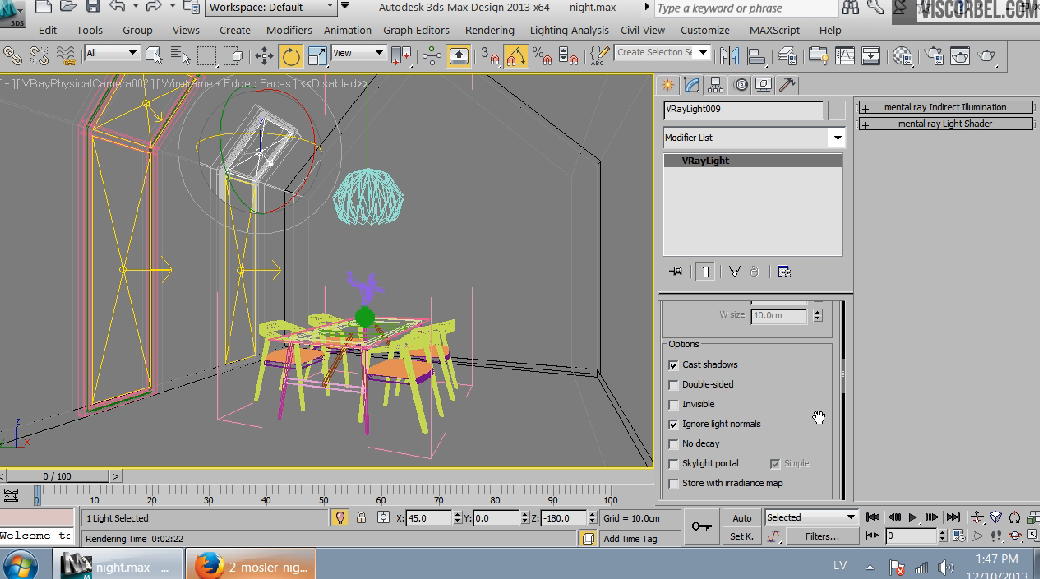Open the Create command panel tab
This screenshot has height=579, width=1040.
(668, 85)
